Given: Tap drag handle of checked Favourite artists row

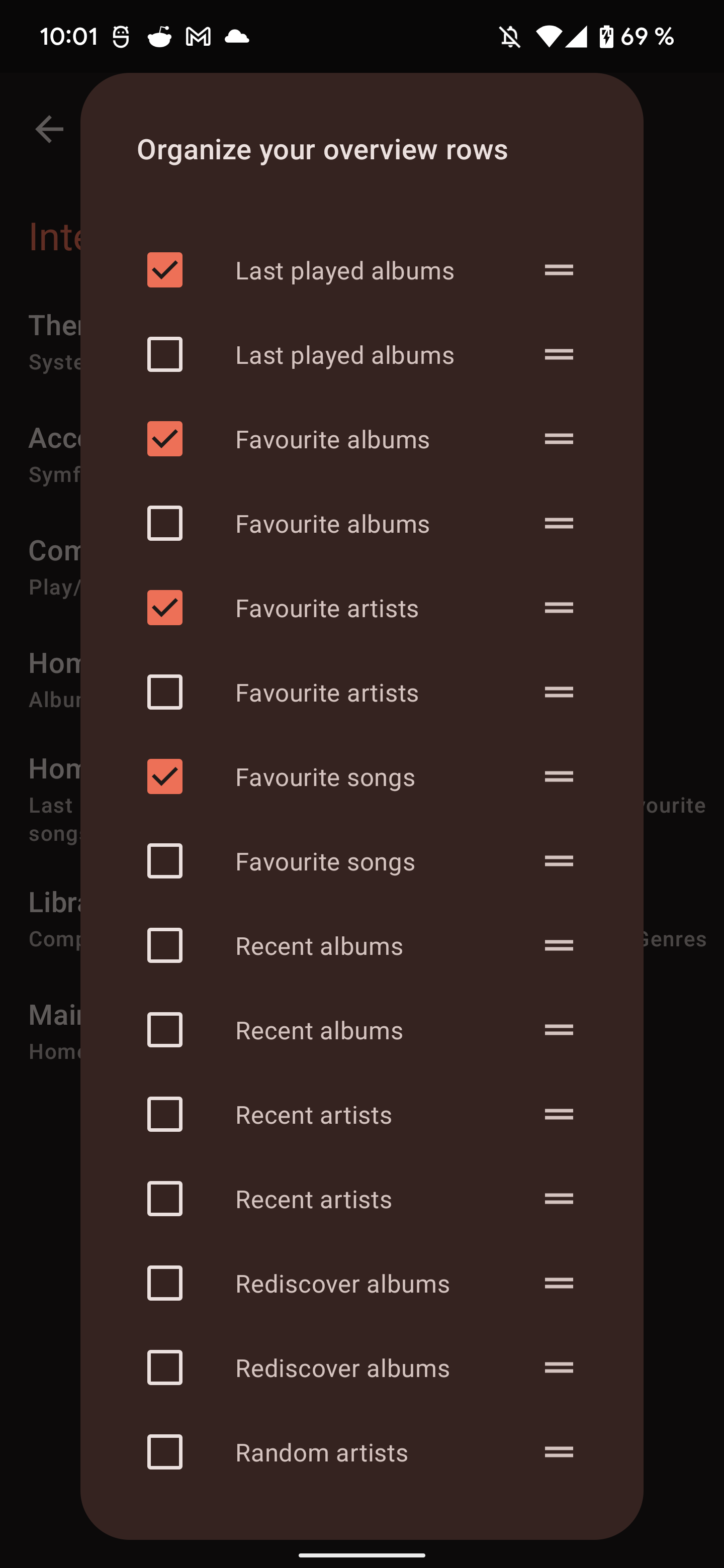Looking at the screenshot, I should click(x=559, y=608).
